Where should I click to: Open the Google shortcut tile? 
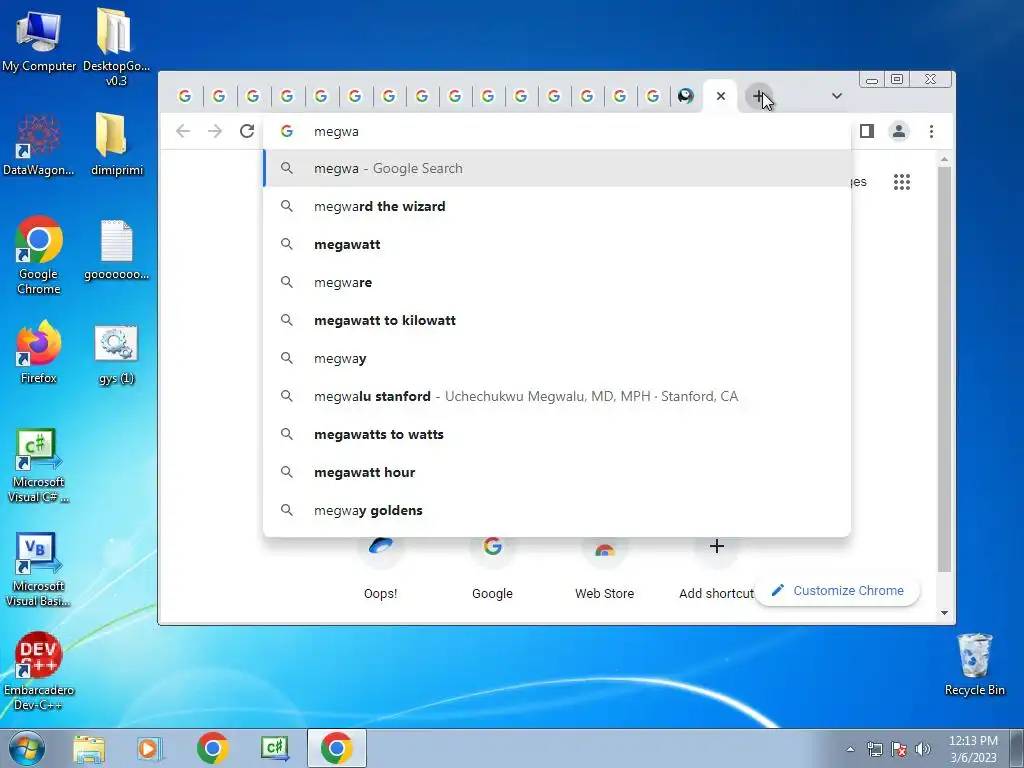click(492, 568)
